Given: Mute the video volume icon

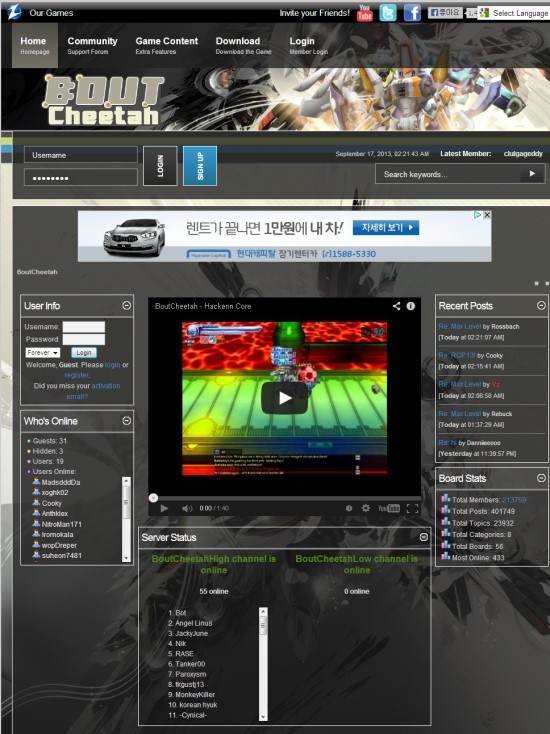Looking at the screenshot, I should click(187, 508).
